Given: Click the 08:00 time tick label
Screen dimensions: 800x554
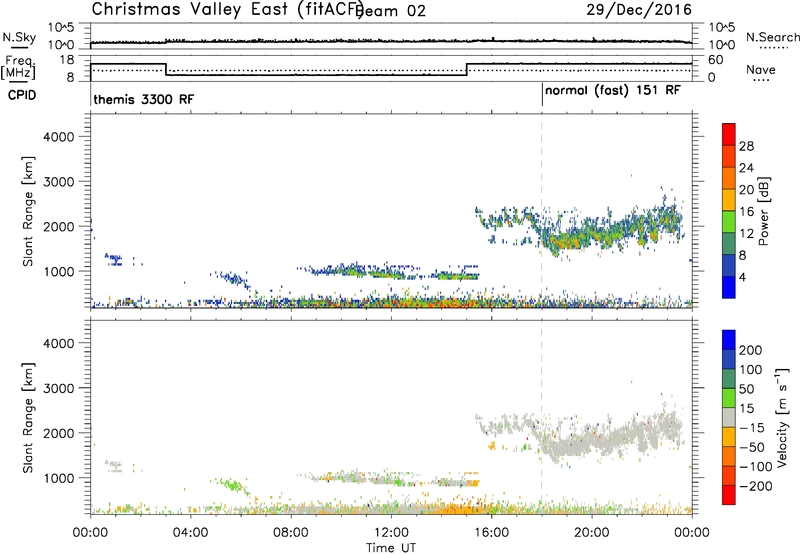Looking at the screenshot, I should tap(291, 533).
